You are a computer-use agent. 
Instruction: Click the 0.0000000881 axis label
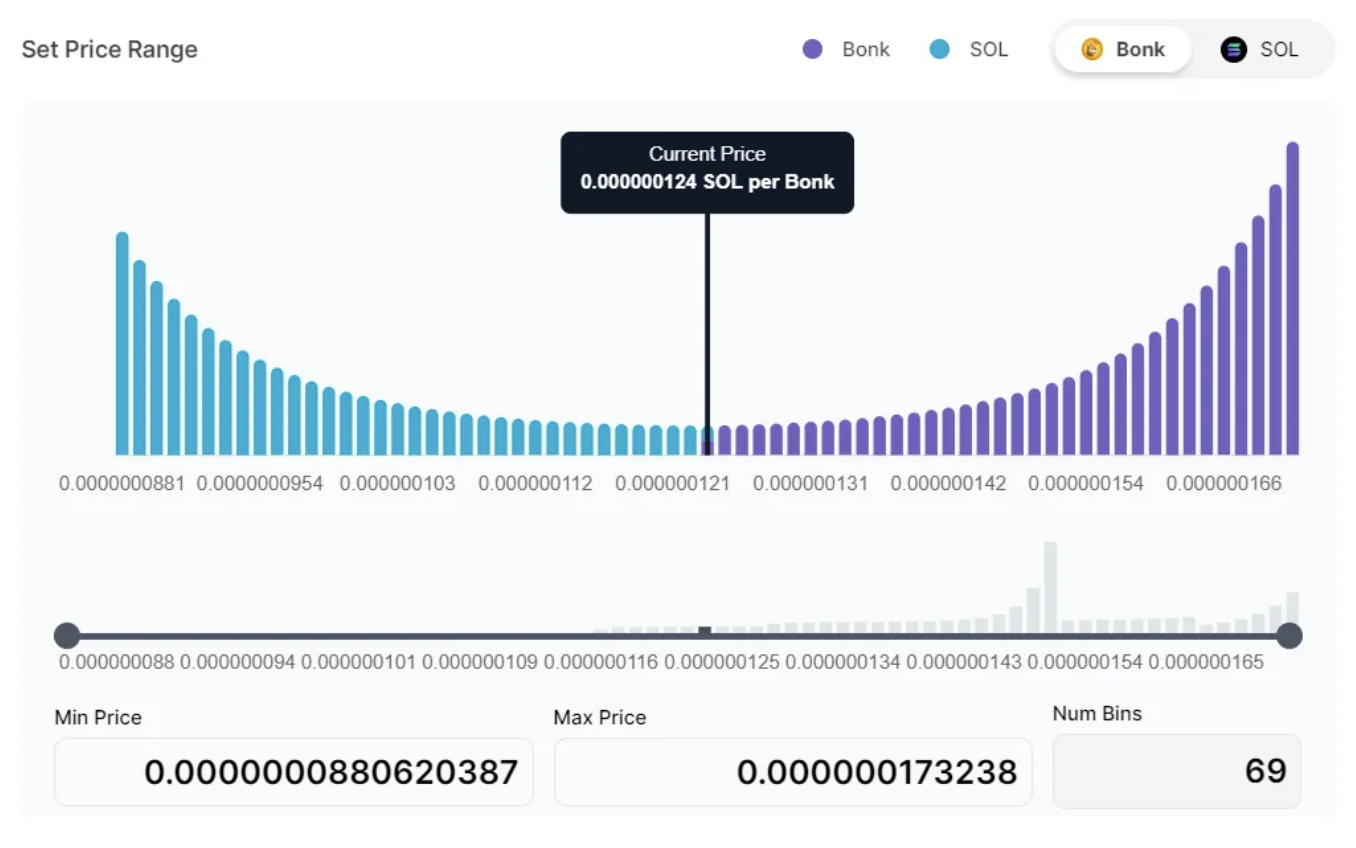pyautogui.click(x=122, y=484)
